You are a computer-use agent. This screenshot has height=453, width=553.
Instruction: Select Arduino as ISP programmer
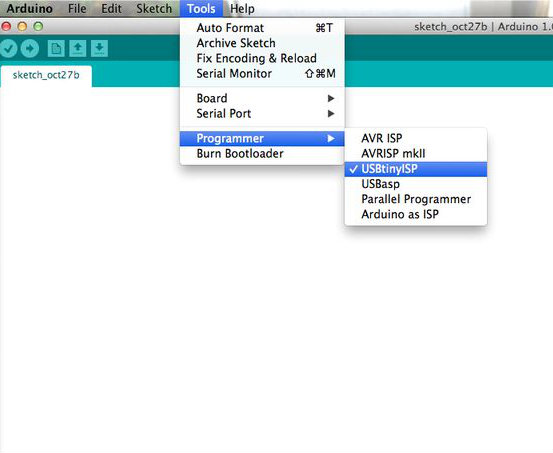click(416, 214)
